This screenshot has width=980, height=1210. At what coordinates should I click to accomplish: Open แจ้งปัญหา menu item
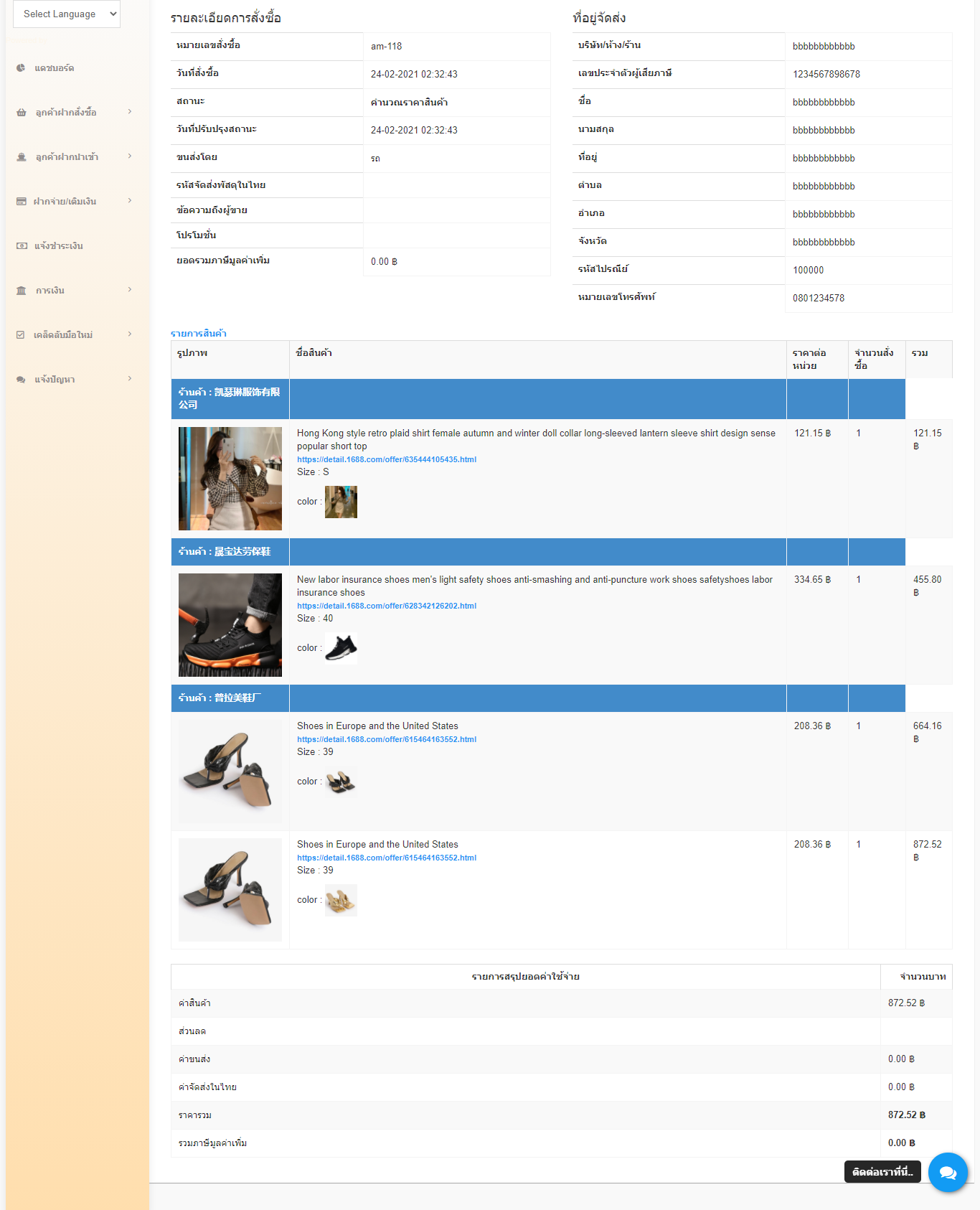(x=55, y=380)
